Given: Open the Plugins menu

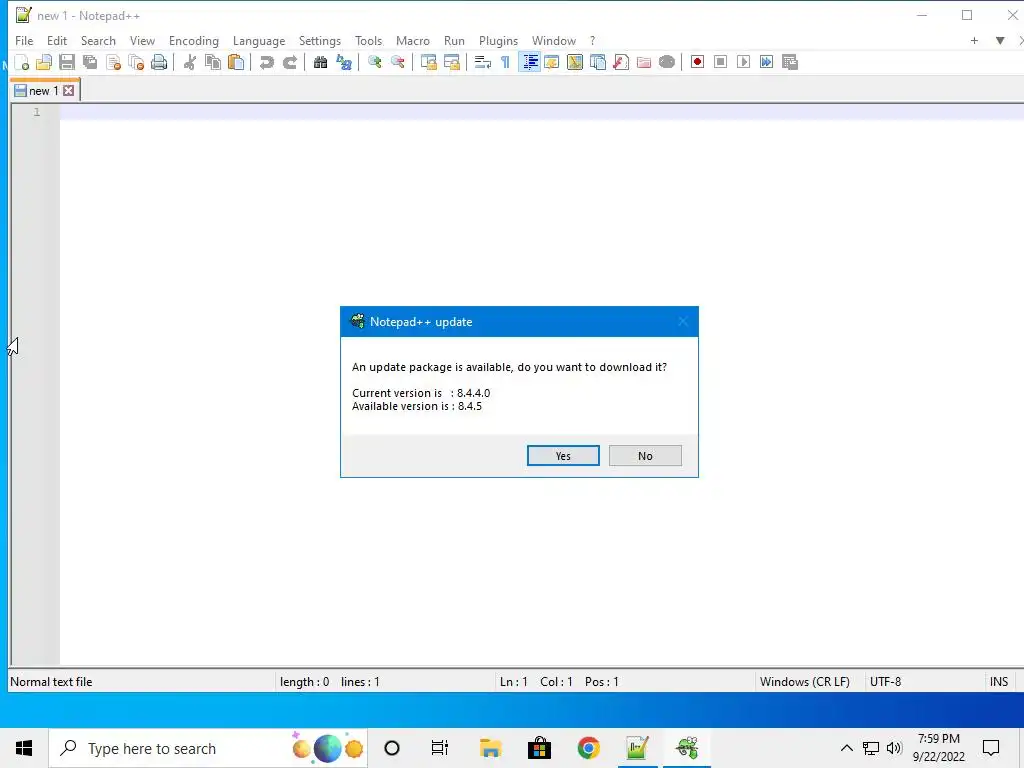Looking at the screenshot, I should pos(498,40).
